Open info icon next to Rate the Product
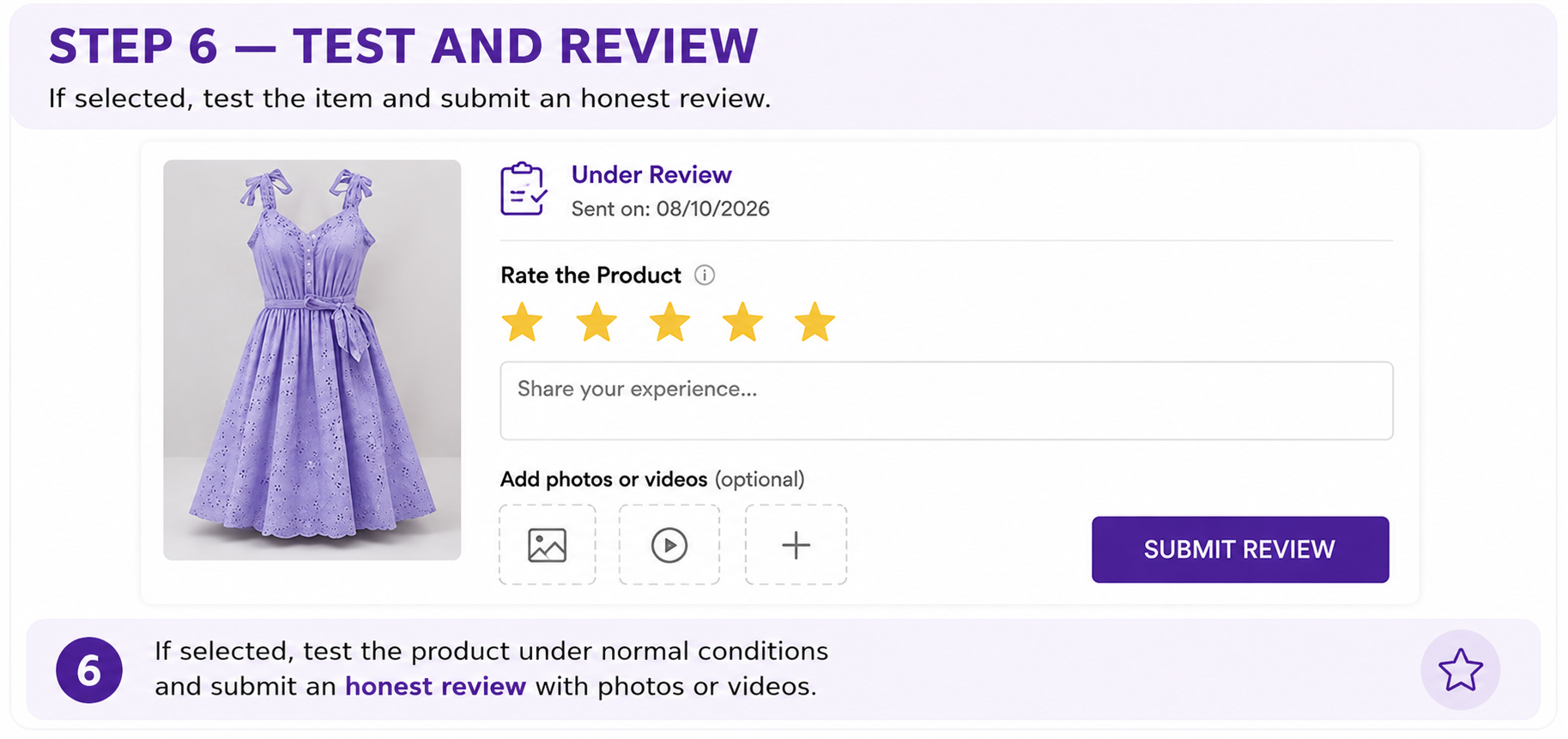 705,276
